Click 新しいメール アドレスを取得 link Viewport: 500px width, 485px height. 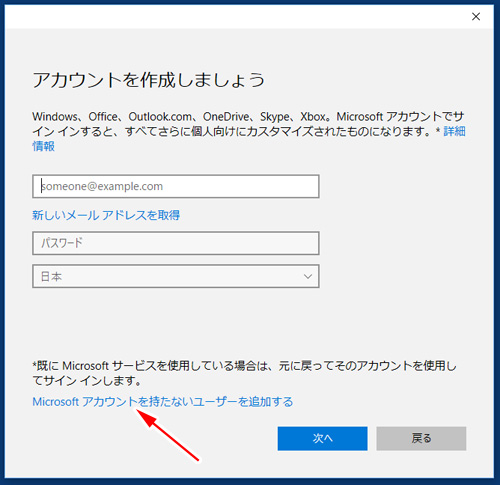click(x=106, y=215)
